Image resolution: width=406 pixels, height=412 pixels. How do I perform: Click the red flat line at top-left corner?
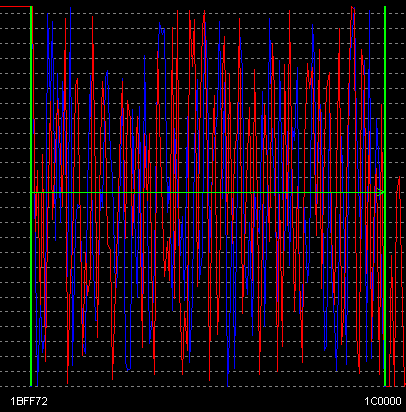point(15,6)
